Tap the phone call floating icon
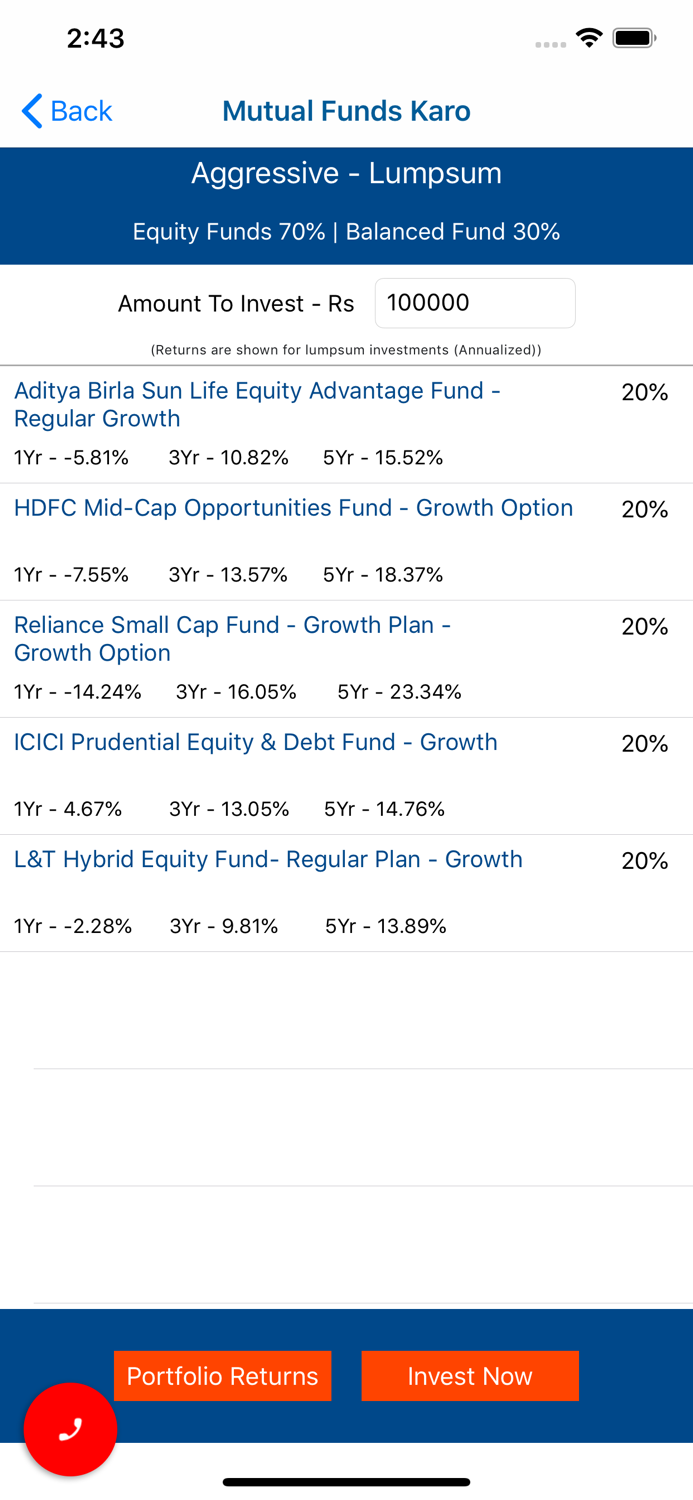Image resolution: width=693 pixels, height=1500 pixels. [x=70, y=1430]
